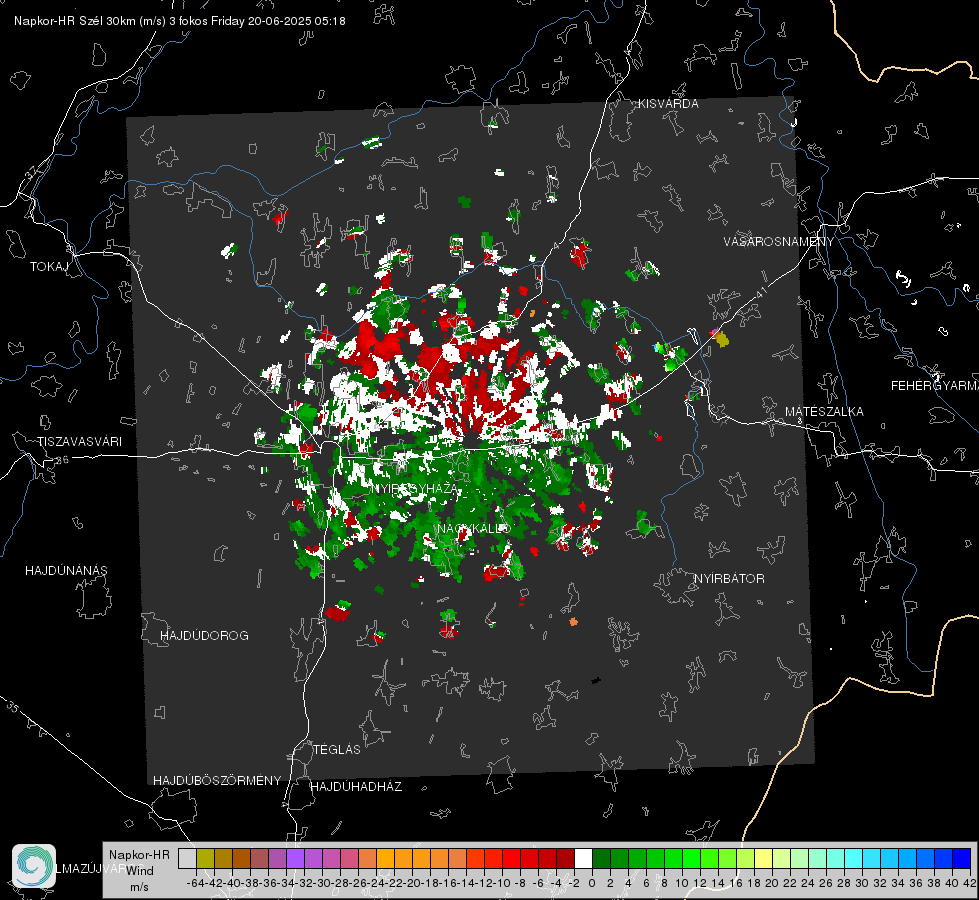
Task: Pick the bright purple swatch above -34
Action: (295, 858)
